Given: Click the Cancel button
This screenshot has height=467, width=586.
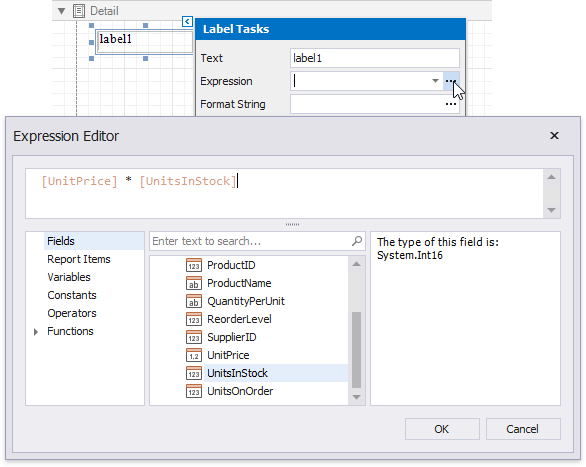Looking at the screenshot, I should (523, 429).
